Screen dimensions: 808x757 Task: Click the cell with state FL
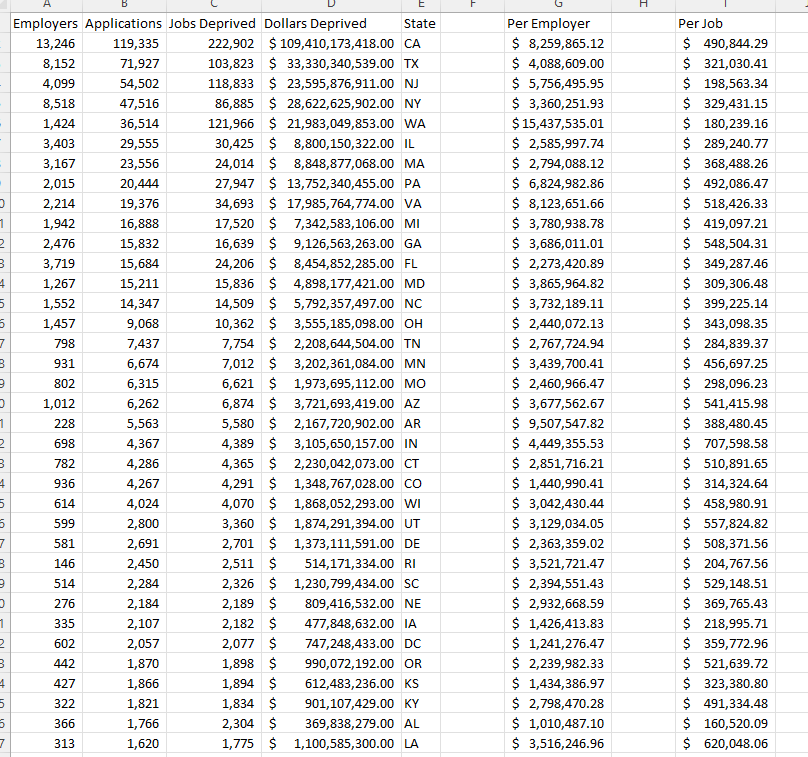pyautogui.click(x=421, y=264)
